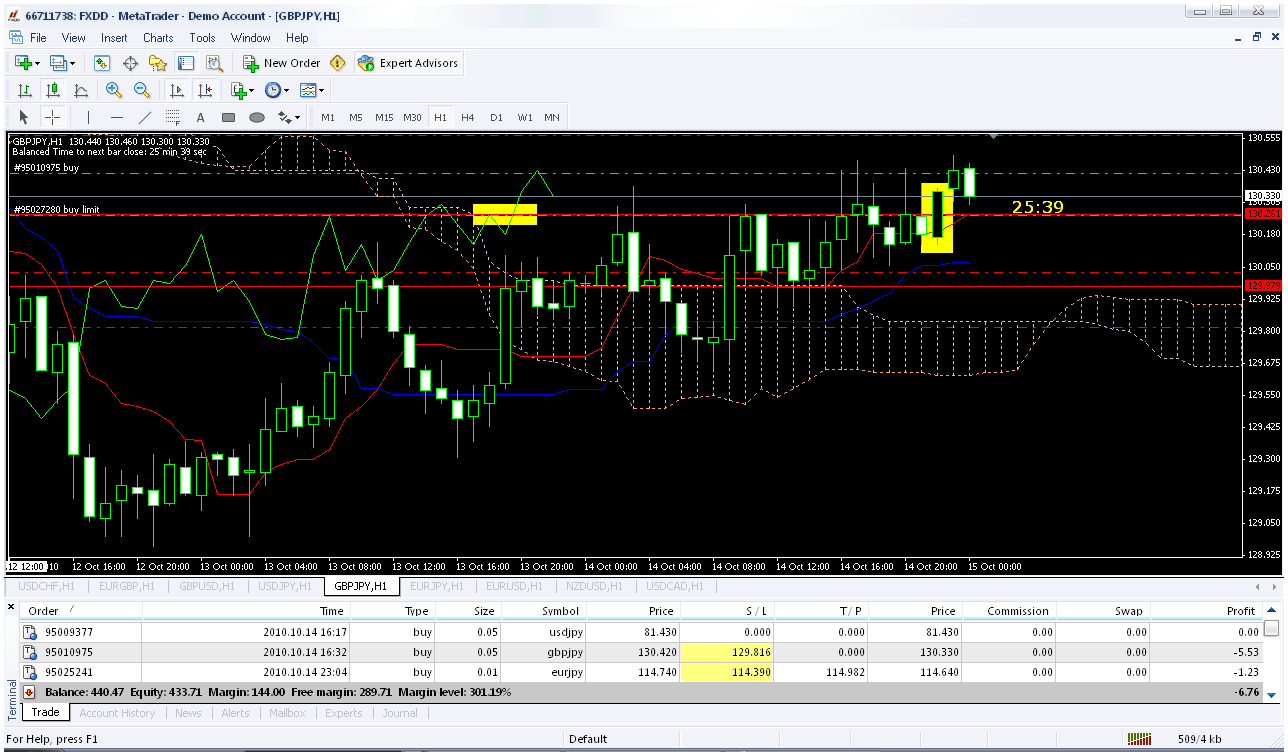The width and height of the screenshot is (1288, 752).
Task: Open the Templates icon
Action: (x=308, y=90)
